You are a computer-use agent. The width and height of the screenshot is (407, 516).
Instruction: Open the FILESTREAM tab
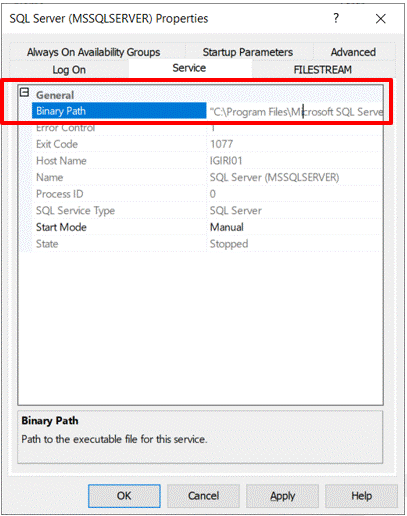pos(322,70)
